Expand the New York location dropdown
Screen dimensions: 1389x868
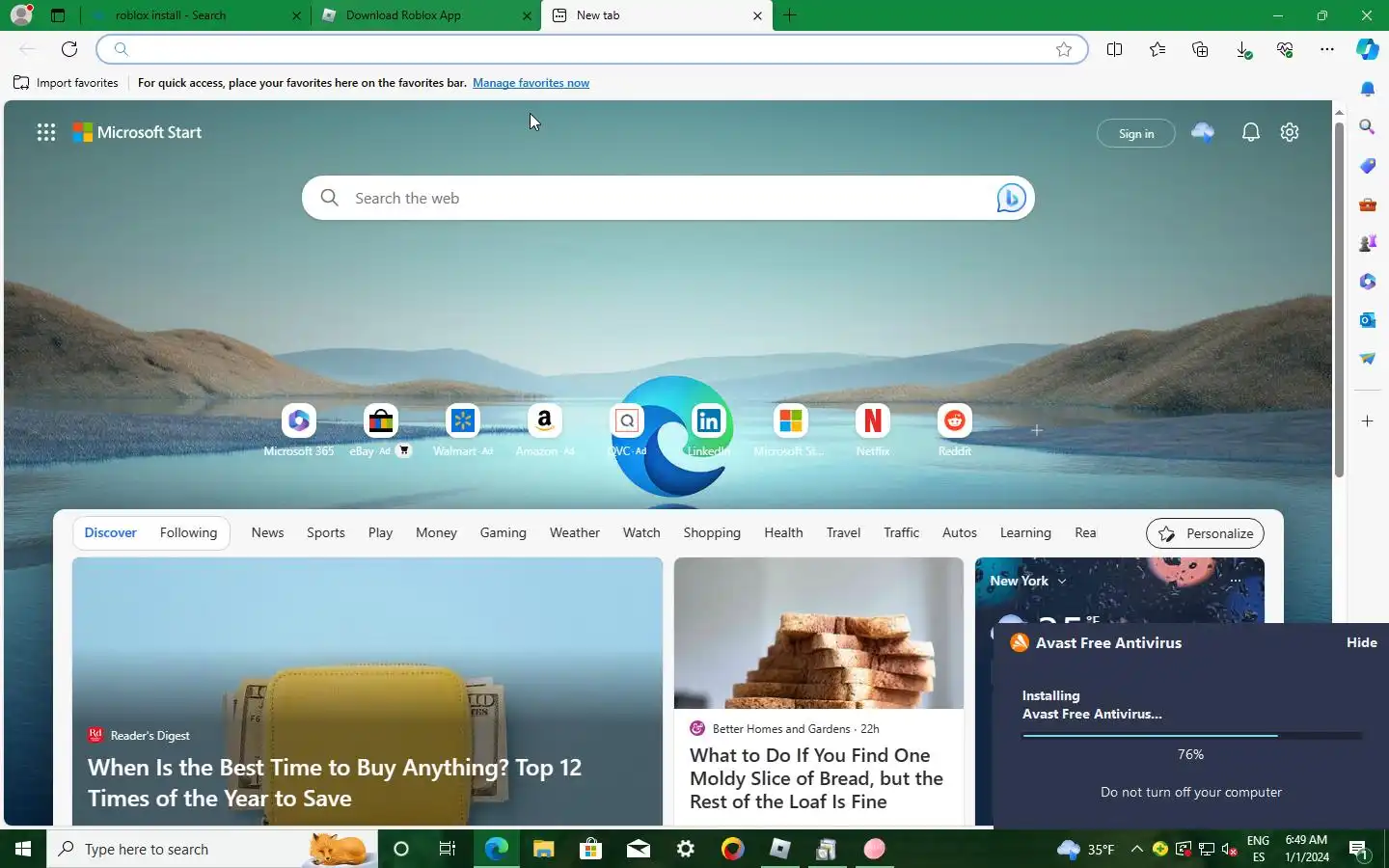[1062, 581]
